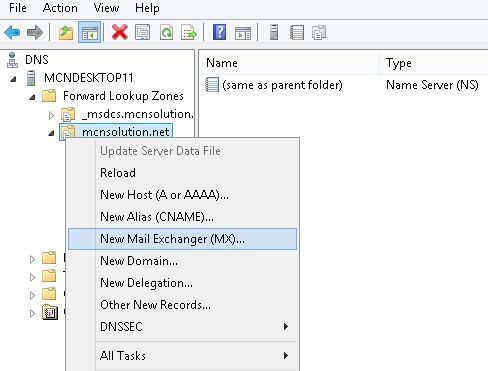The height and width of the screenshot is (371, 488).
Task: Click the DNS root network icon
Action: pos(12,60)
